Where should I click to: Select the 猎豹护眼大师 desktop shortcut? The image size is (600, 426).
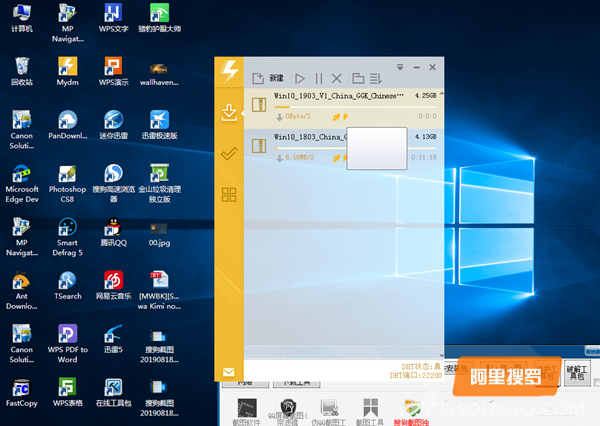tap(160, 18)
